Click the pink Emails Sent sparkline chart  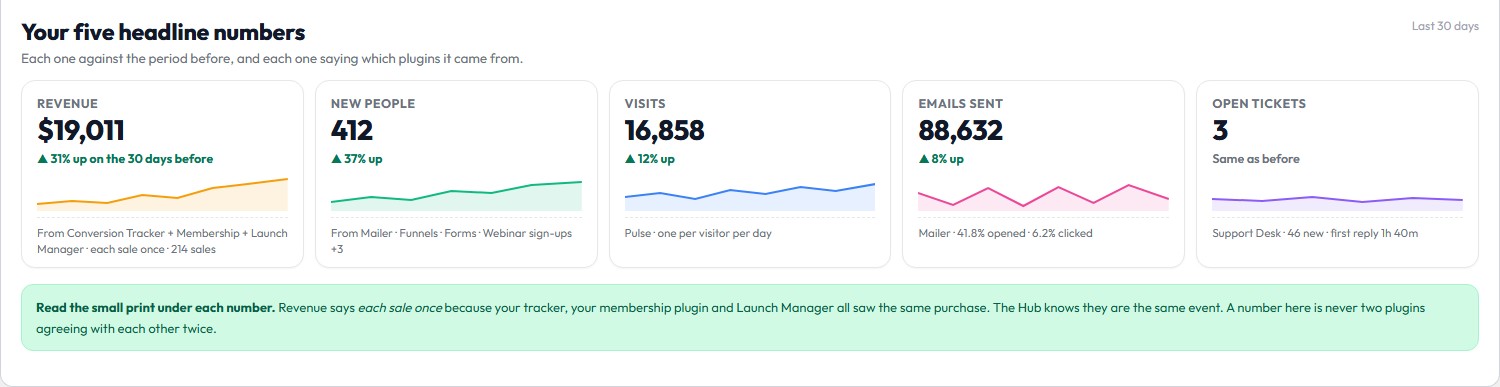tap(1044, 197)
